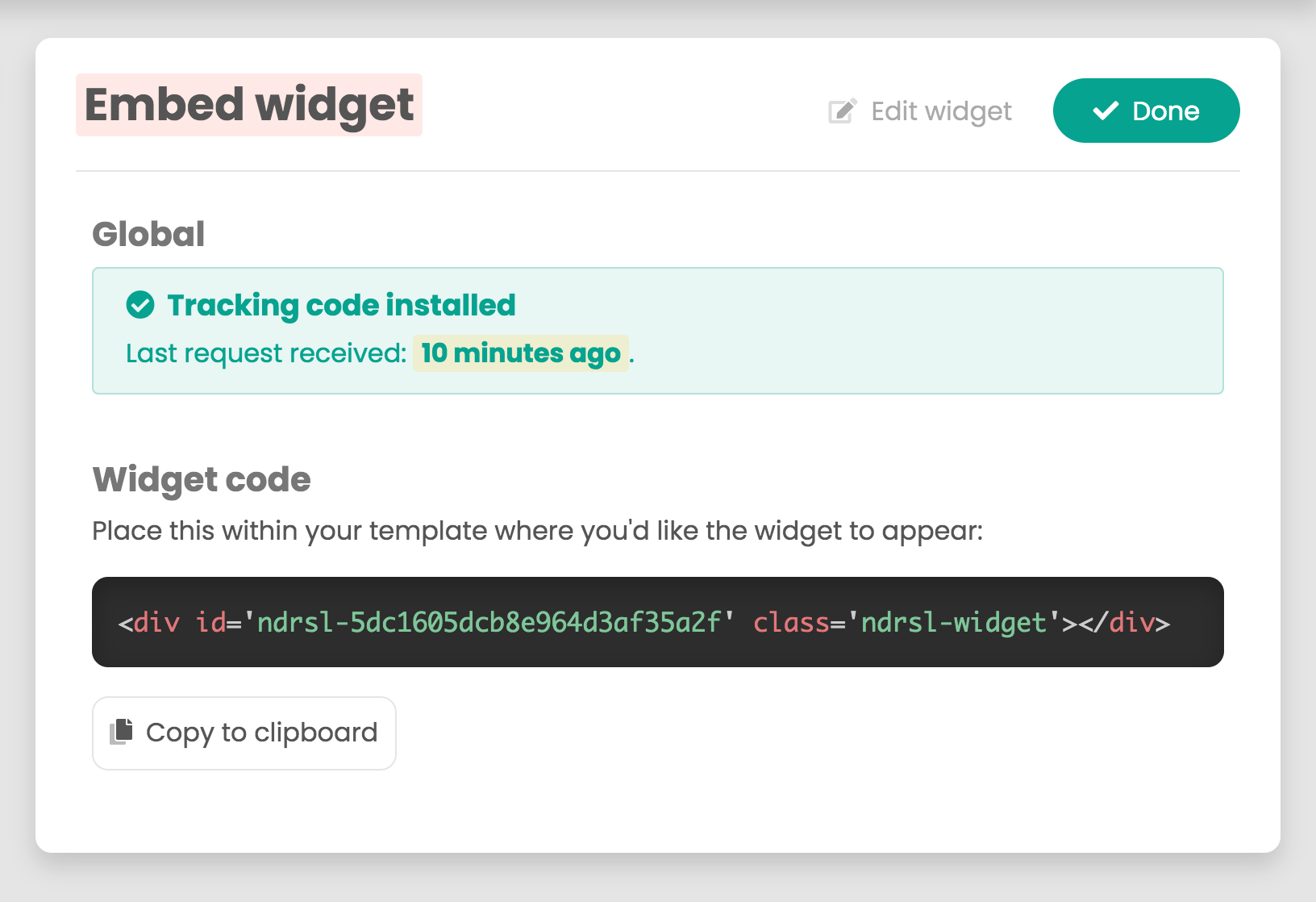The height and width of the screenshot is (902, 1316).
Task: Click the Embed widget title
Action: pyautogui.click(x=248, y=105)
